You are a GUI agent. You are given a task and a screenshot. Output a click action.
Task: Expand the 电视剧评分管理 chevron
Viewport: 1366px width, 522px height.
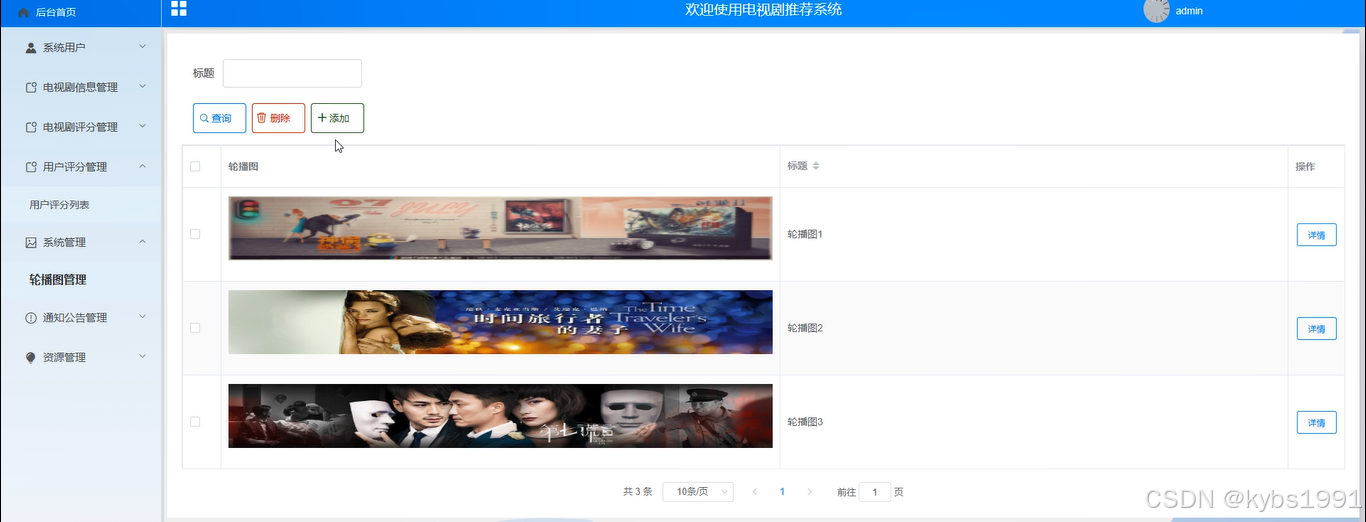142,126
